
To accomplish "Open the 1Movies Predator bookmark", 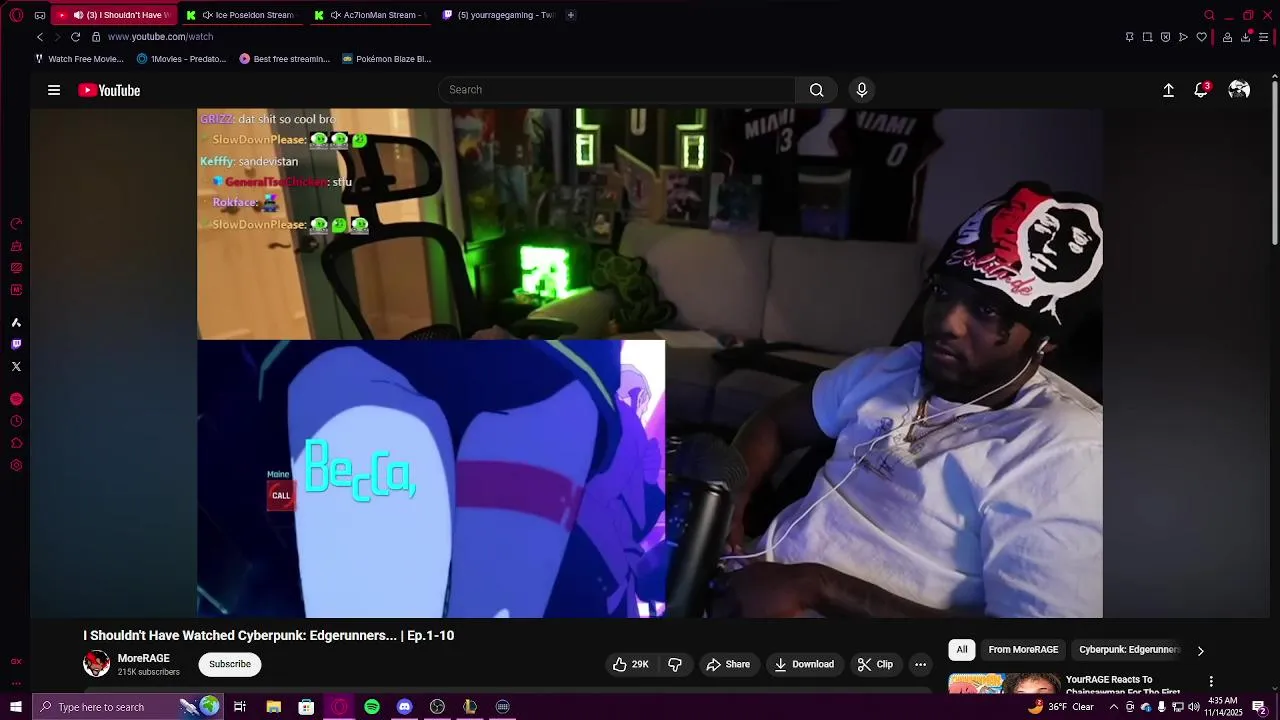I will [x=181, y=59].
